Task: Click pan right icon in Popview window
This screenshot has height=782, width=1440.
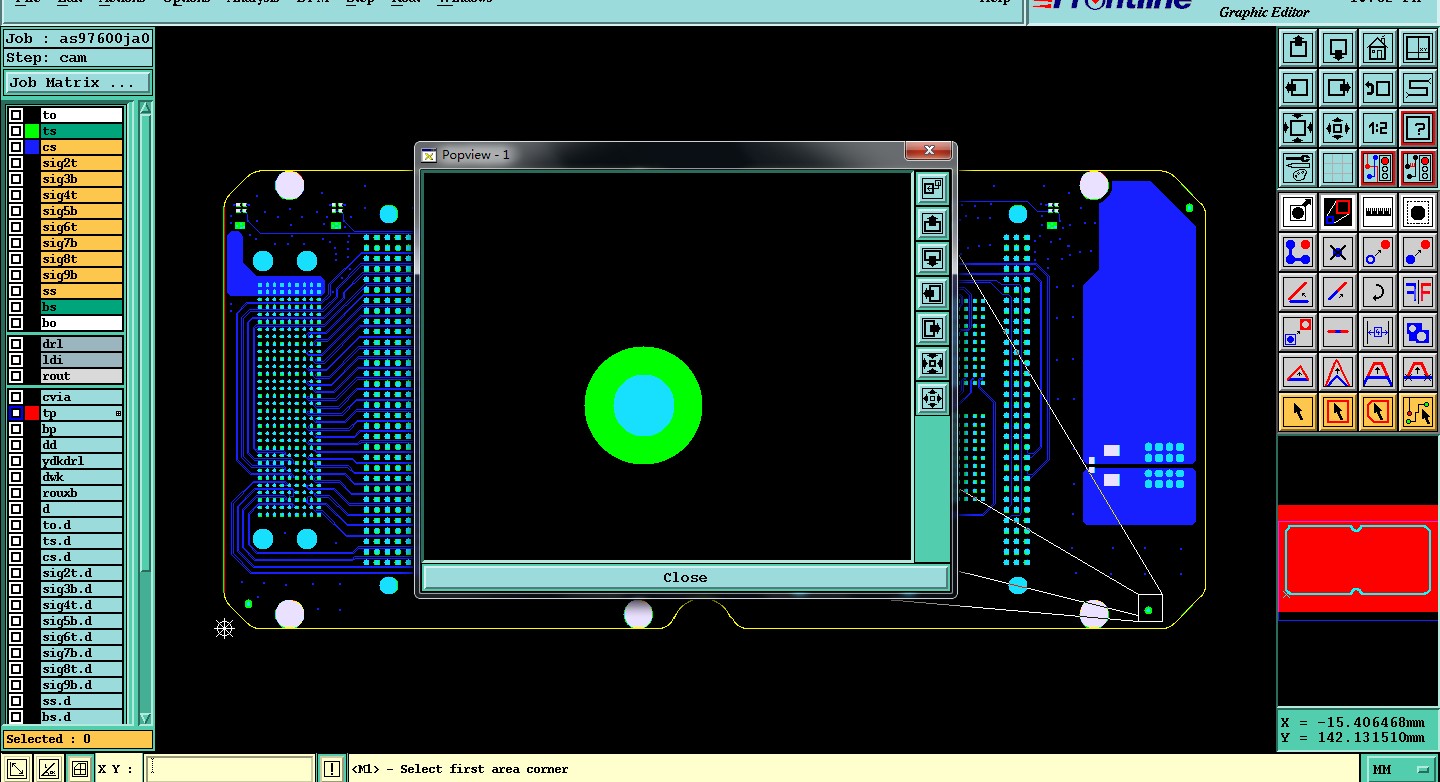Action: pos(932,328)
